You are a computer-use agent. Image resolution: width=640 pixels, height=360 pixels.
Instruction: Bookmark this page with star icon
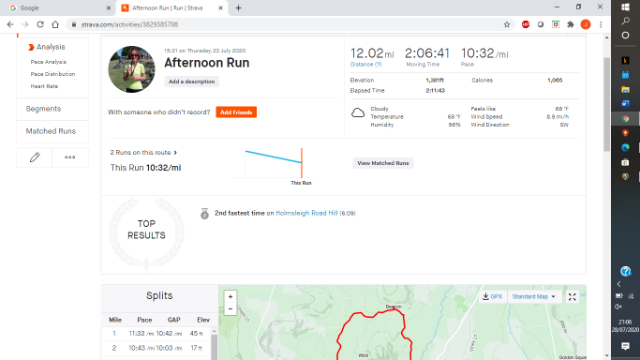pyautogui.click(x=507, y=24)
